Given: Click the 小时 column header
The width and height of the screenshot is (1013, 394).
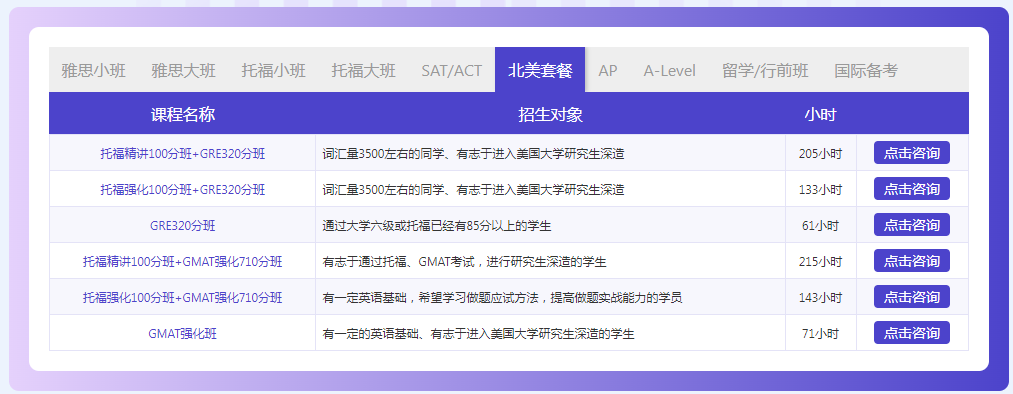Looking at the screenshot, I should coord(820,114).
